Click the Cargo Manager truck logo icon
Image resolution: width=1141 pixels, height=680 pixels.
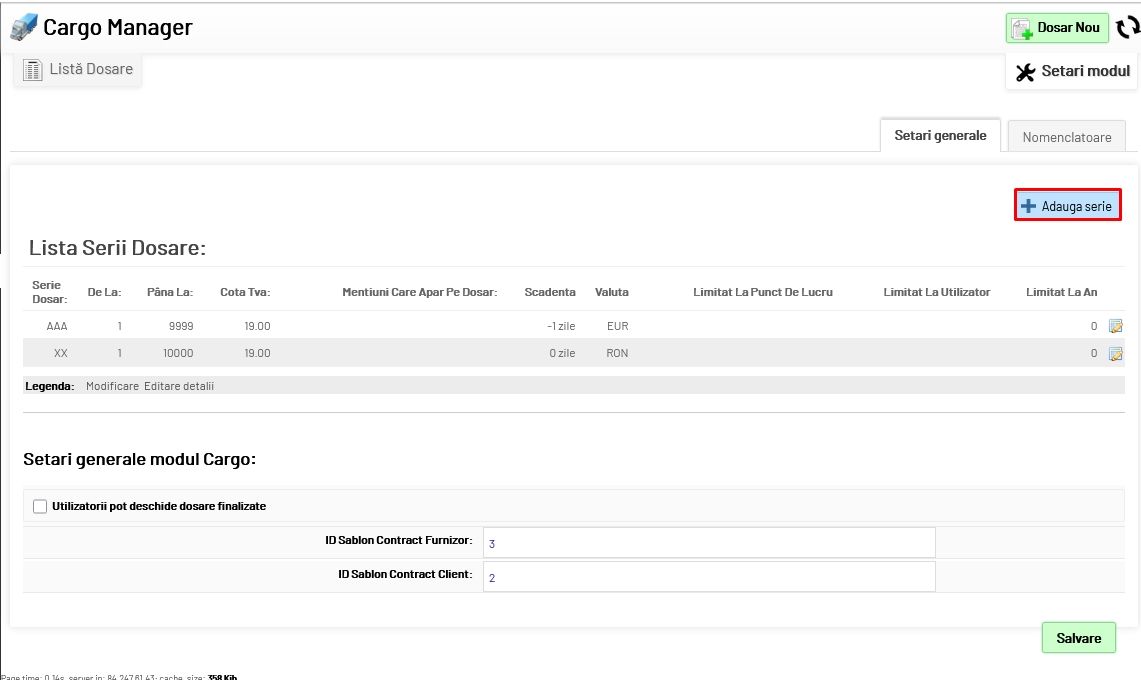(x=24, y=27)
